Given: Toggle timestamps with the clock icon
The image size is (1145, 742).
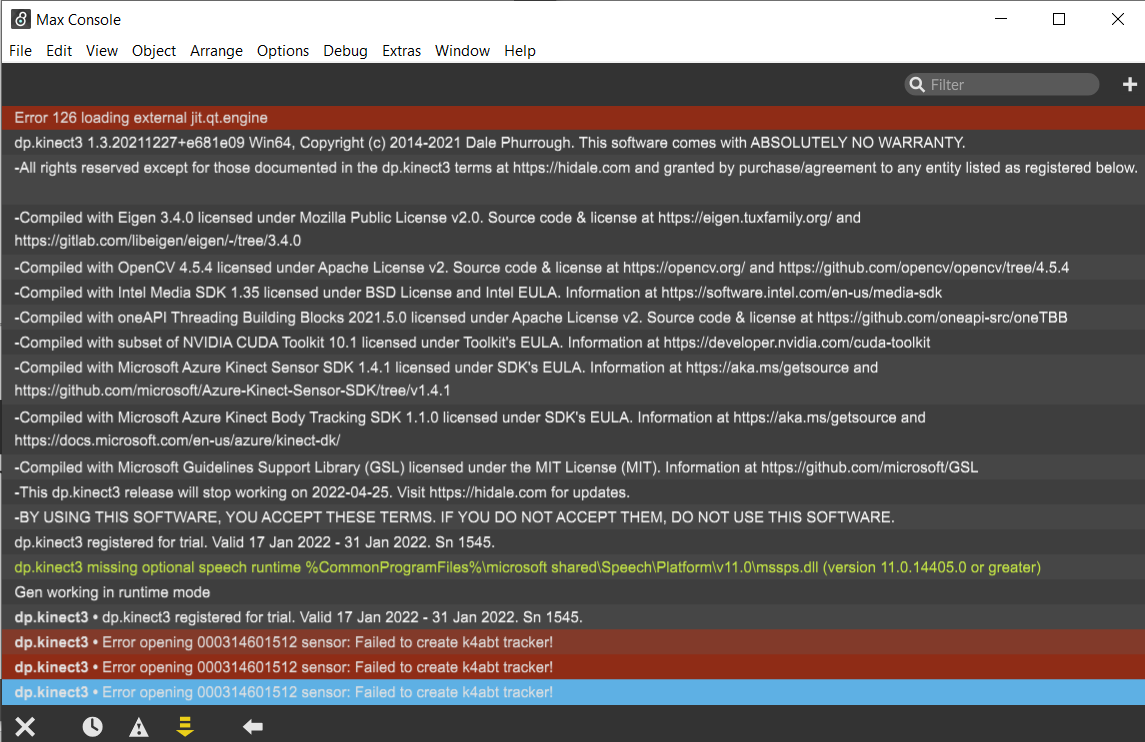Looking at the screenshot, I should [x=93, y=727].
